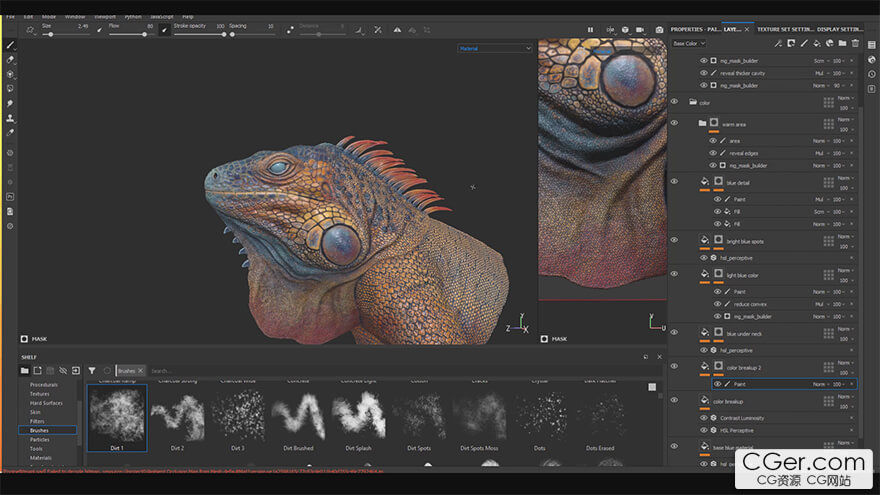Open the Photoshop export icon in left toolbar
The image size is (880, 495).
coord(10,196)
